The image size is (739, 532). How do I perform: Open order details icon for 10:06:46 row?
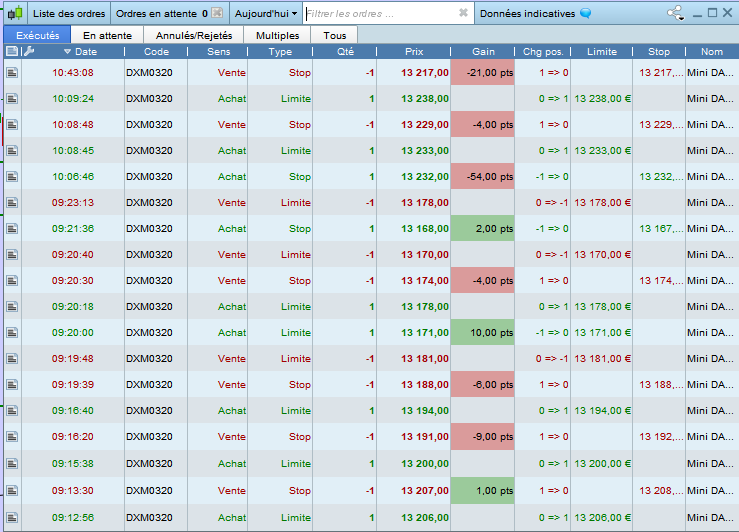click(x=12, y=177)
